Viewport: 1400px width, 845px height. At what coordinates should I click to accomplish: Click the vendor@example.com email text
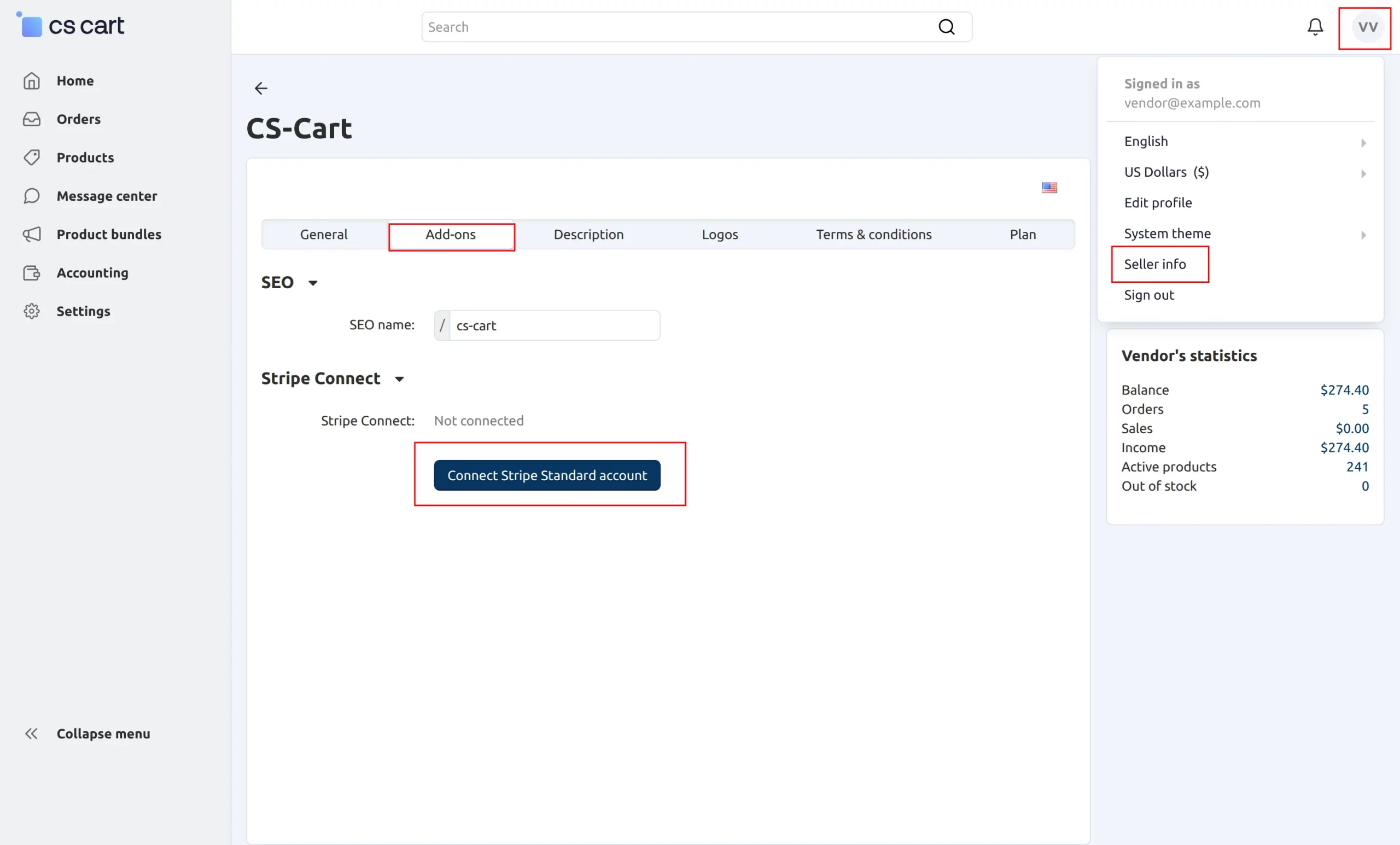(x=1192, y=103)
